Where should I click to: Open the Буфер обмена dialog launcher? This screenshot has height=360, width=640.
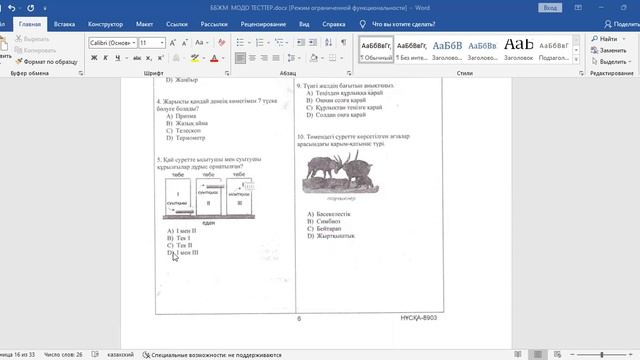coord(80,73)
